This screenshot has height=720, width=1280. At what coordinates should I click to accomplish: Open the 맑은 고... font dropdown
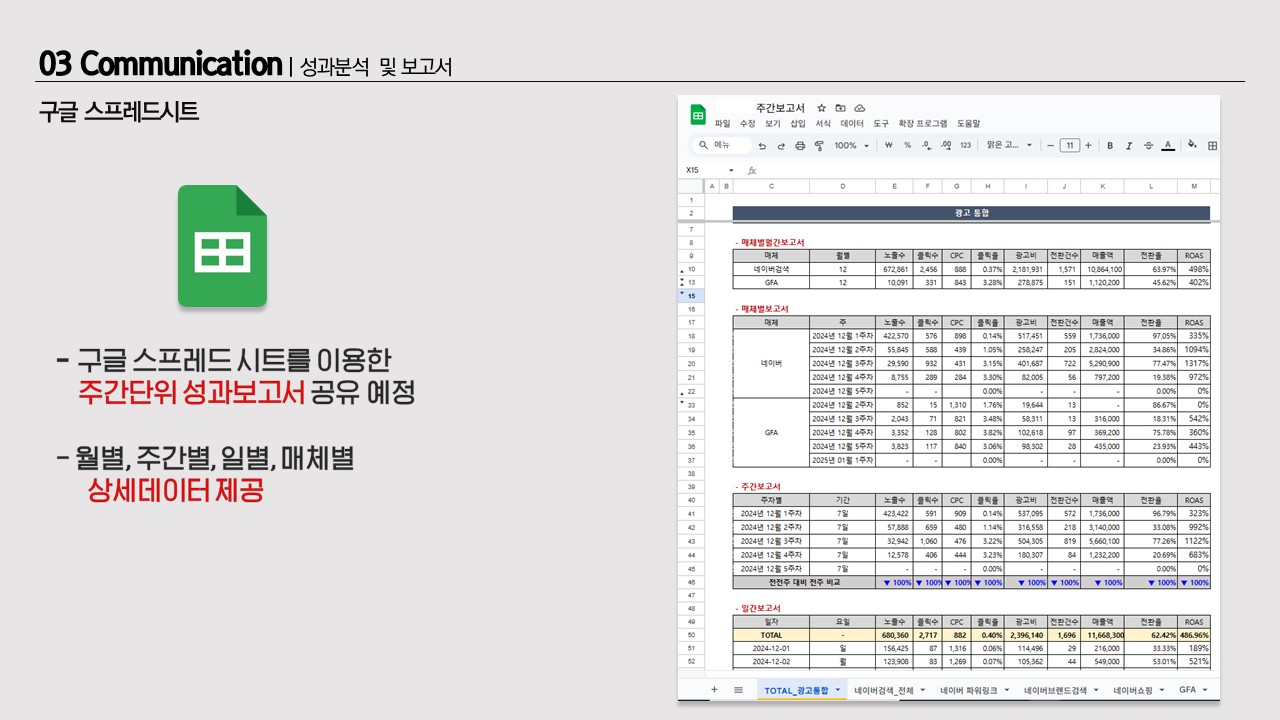pos(1011,146)
